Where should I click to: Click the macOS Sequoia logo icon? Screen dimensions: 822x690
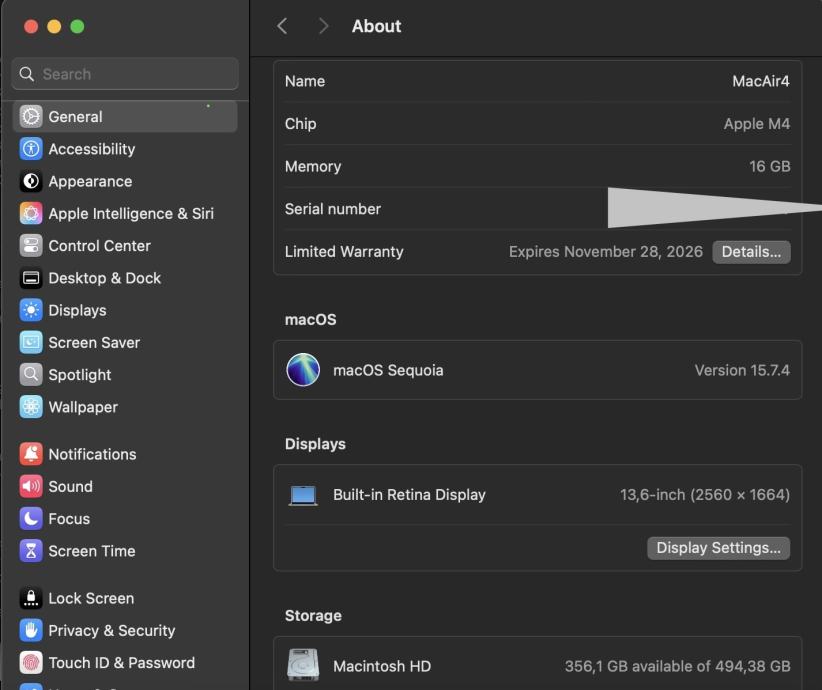303,370
